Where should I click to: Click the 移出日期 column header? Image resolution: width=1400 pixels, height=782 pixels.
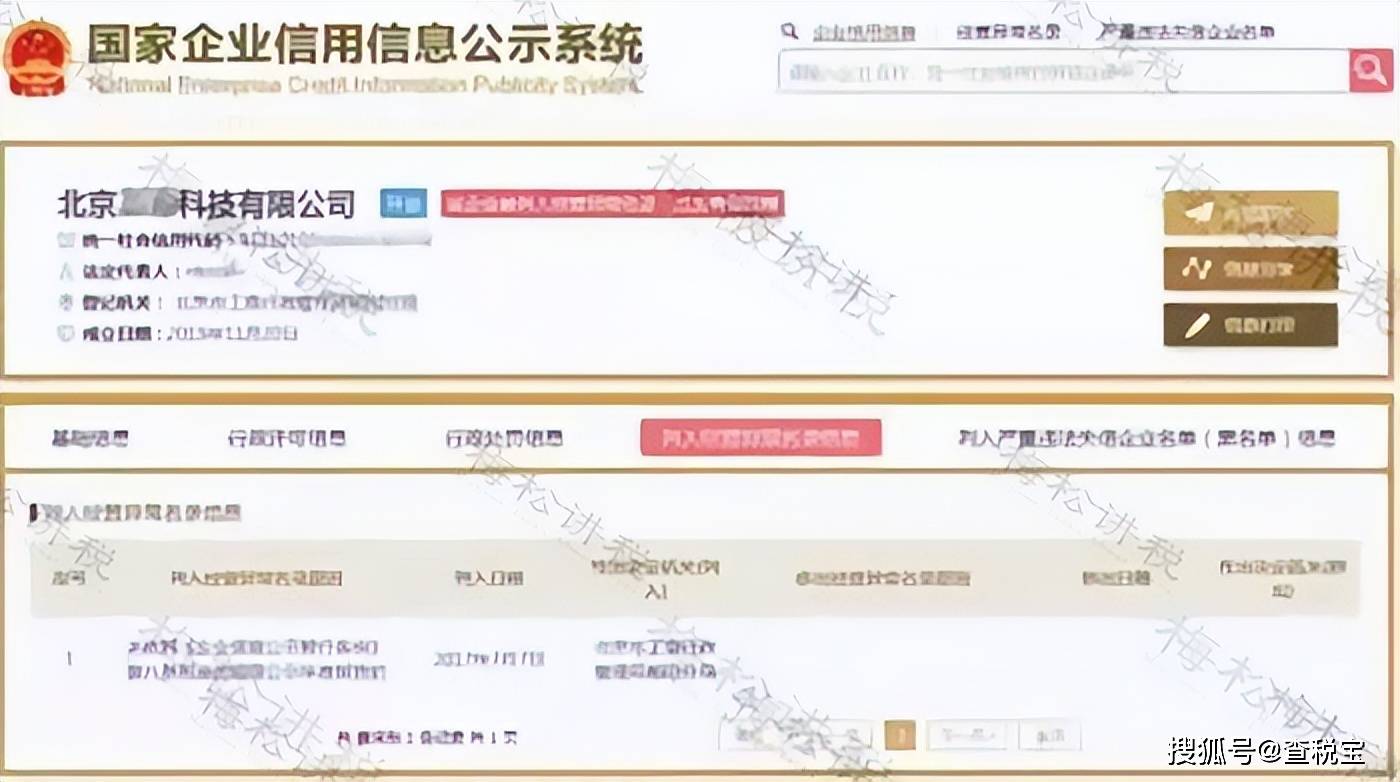(x=1116, y=578)
